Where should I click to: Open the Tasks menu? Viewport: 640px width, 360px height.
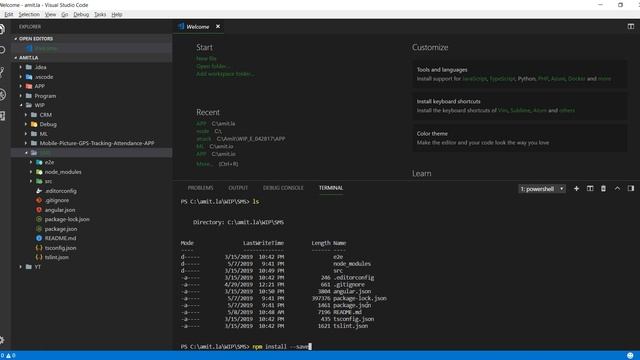coord(100,14)
